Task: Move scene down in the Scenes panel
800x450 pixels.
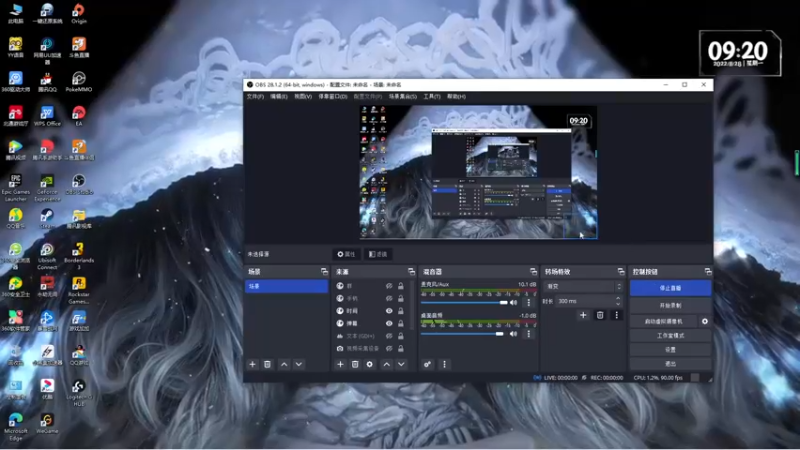Action: click(x=299, y=364)
